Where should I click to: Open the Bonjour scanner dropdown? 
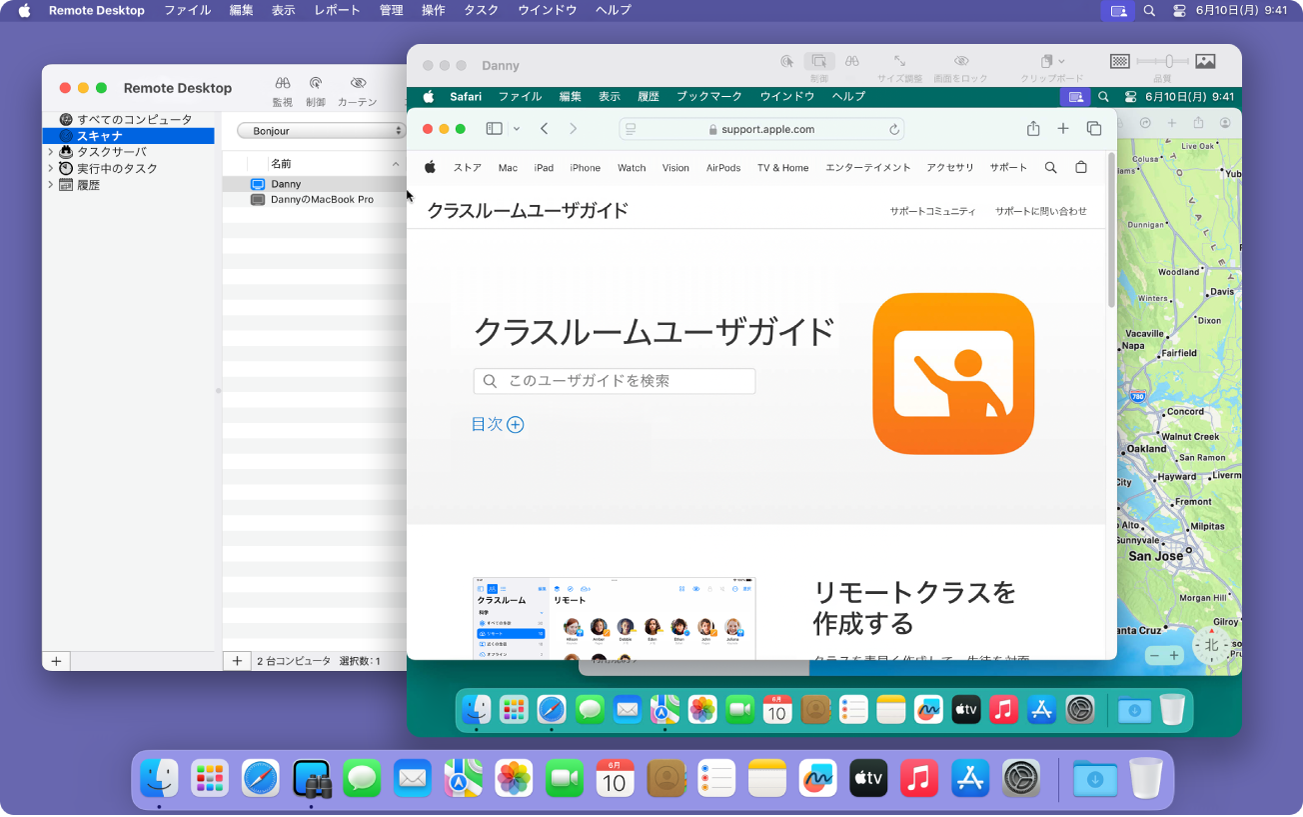(320, 130)
